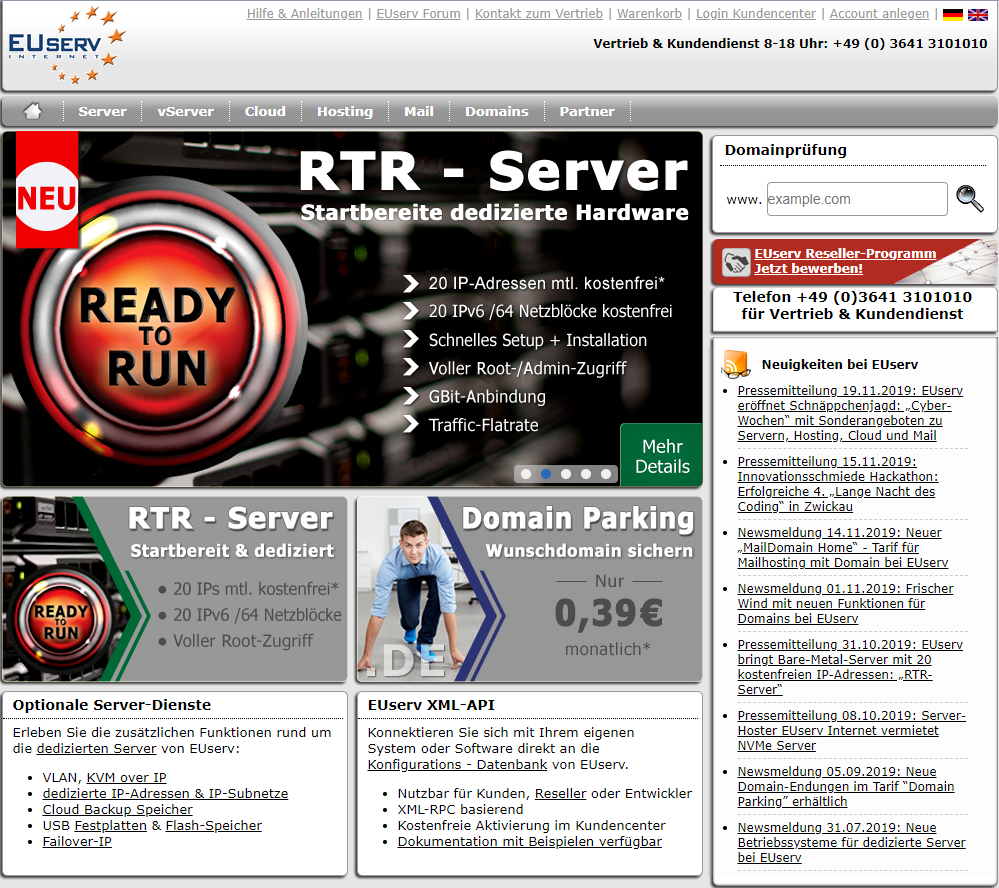
Task: Open the KVM over IP link
Action: point(126,777)
